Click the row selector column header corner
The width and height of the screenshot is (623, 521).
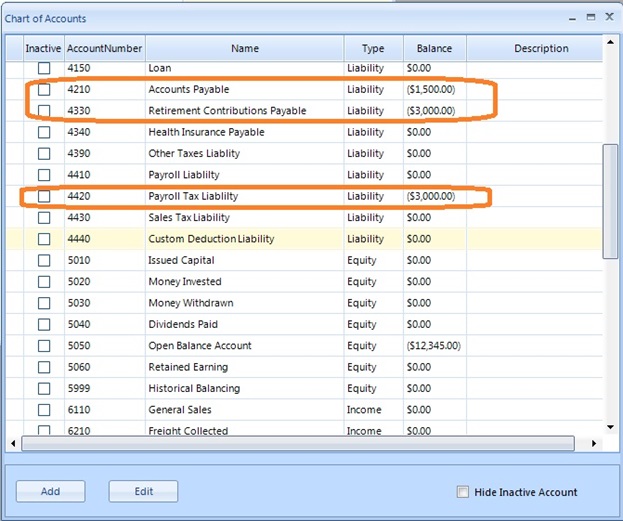14,48
